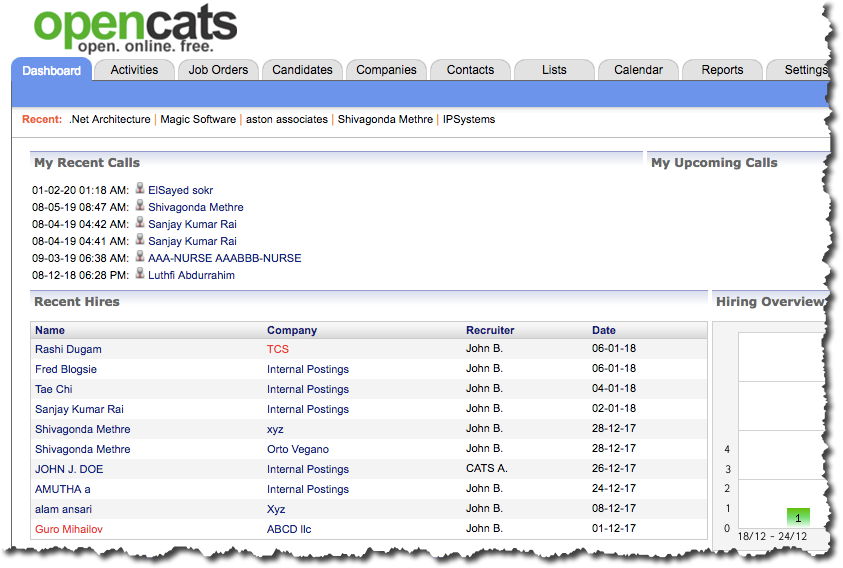Select the person icon on the 04:41 AM call
Screen dimensions: 843x568
(x=140, y=240)
